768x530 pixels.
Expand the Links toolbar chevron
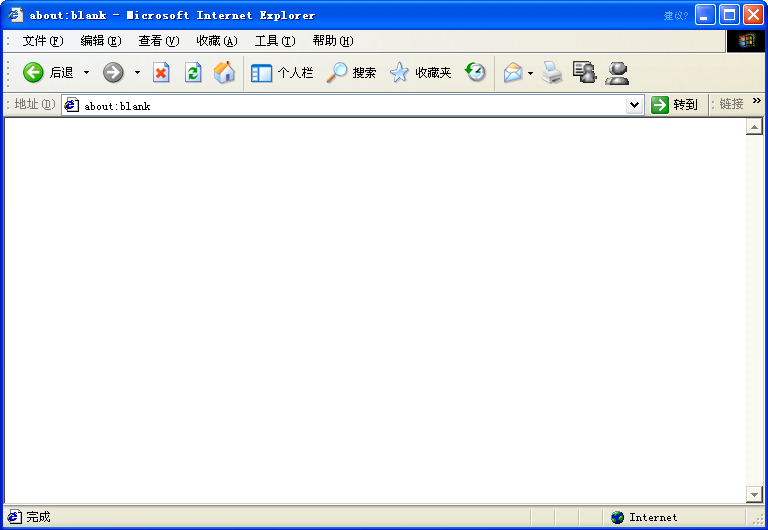[757, 101]
